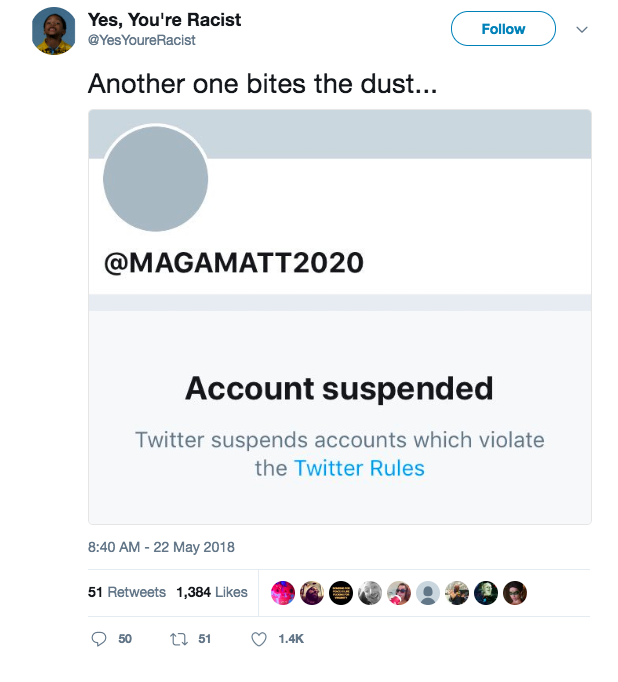Image resolution: width=618 pixels, height=682 pixels.
Task: Open the YesYoureRacist profile avatar
Action: pos(54,30)
